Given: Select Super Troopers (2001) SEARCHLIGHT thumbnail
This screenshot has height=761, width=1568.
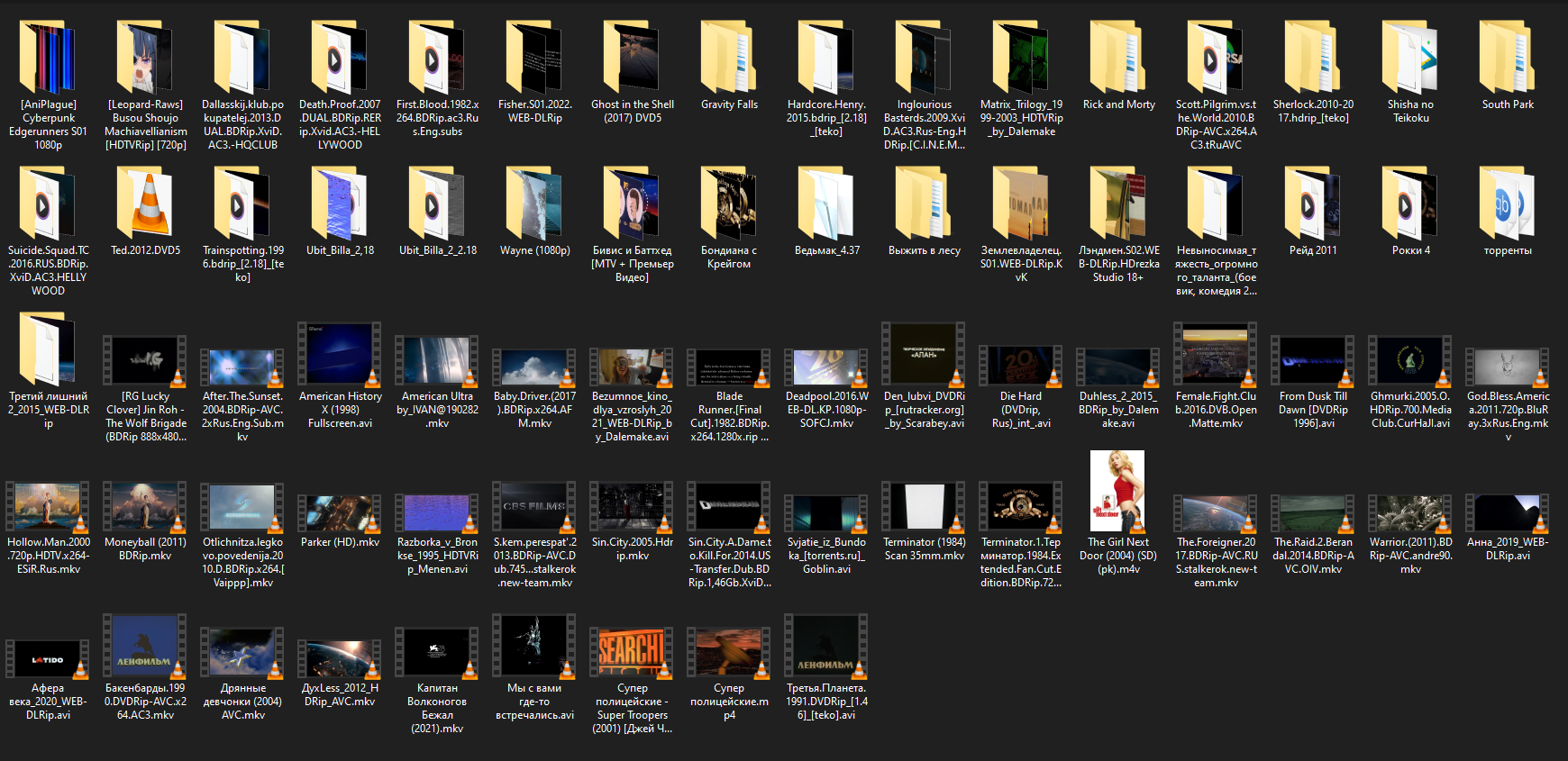Looking at the screenshot, I should pyautogui.click(x=632, y=653).
